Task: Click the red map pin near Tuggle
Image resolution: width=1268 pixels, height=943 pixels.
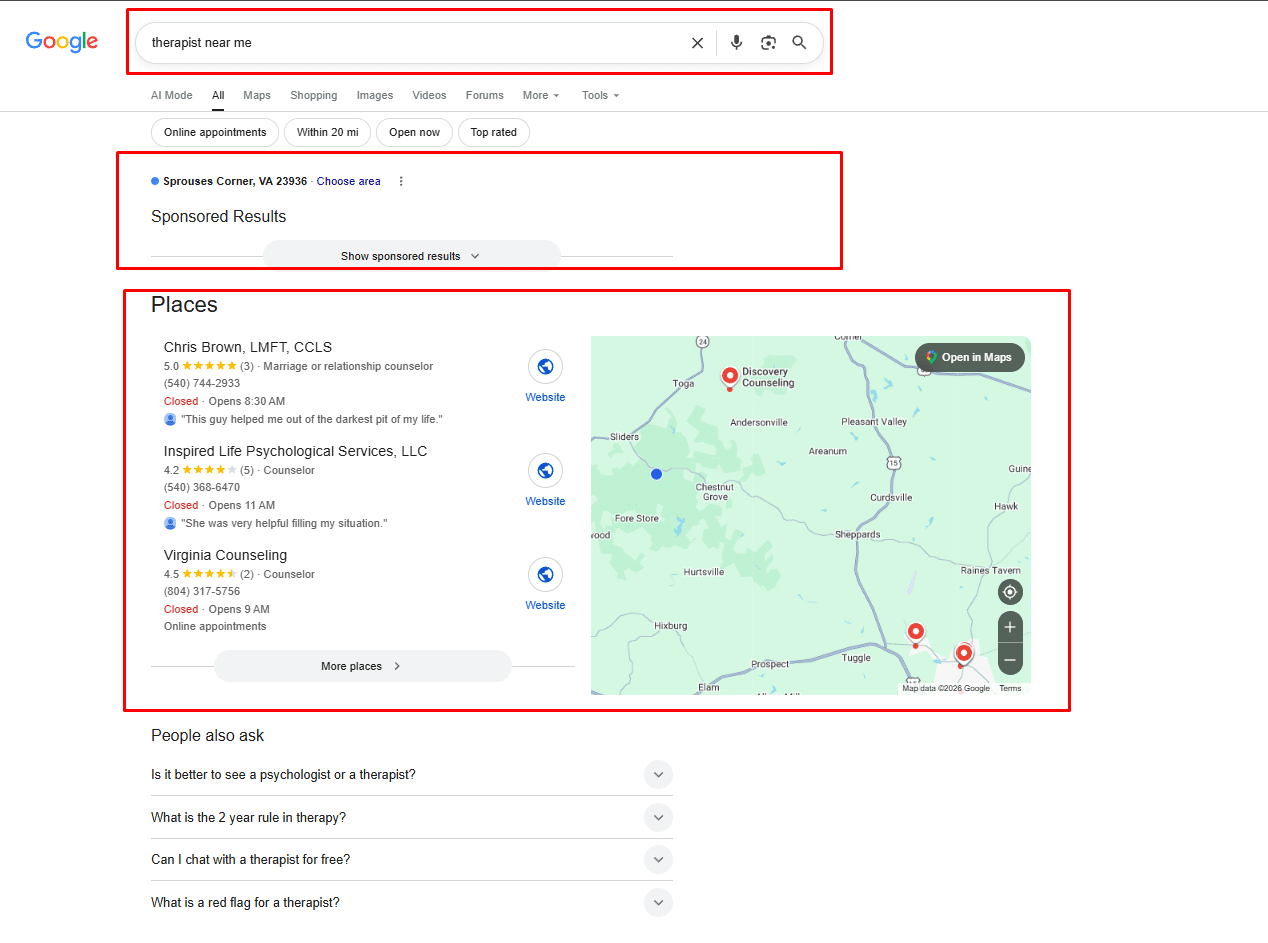Action: pyautogui.click(x=915, y=633)
